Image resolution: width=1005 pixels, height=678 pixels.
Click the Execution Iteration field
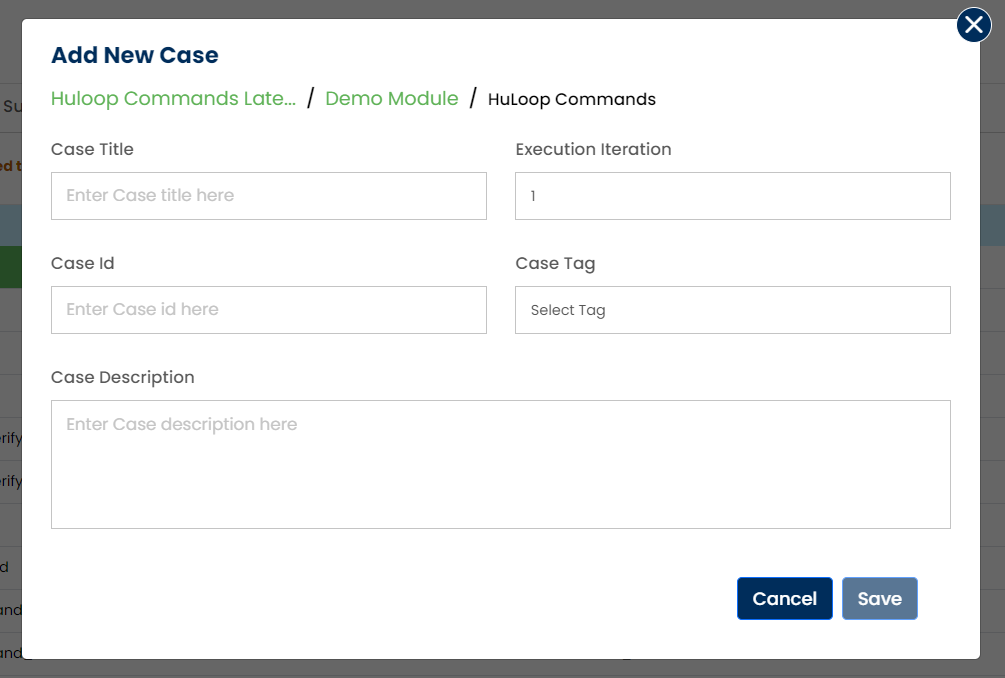733,195
